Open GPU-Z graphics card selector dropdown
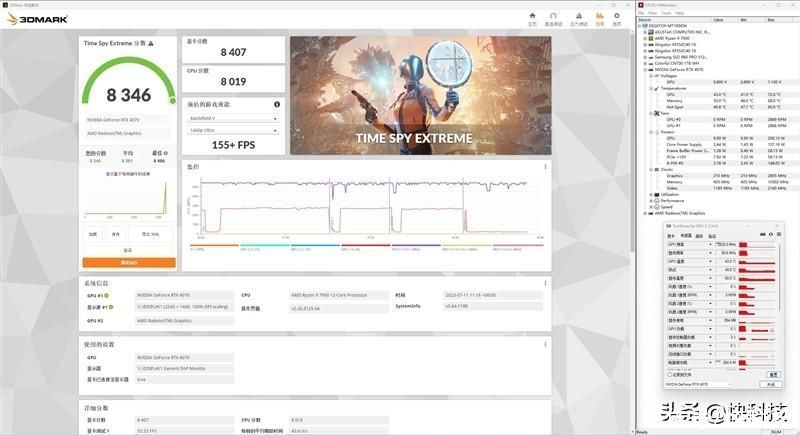 pos(698,384)
